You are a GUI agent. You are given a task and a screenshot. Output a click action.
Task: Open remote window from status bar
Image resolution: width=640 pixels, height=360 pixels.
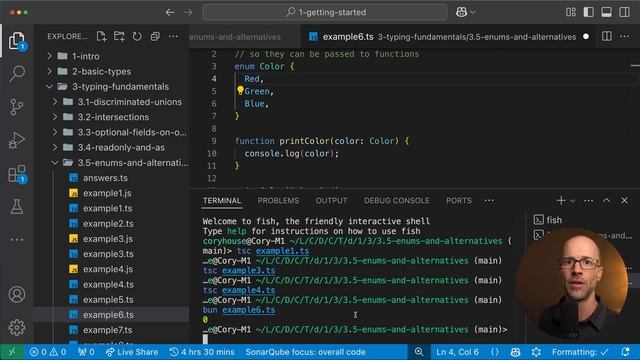click(x=12, y=352)
